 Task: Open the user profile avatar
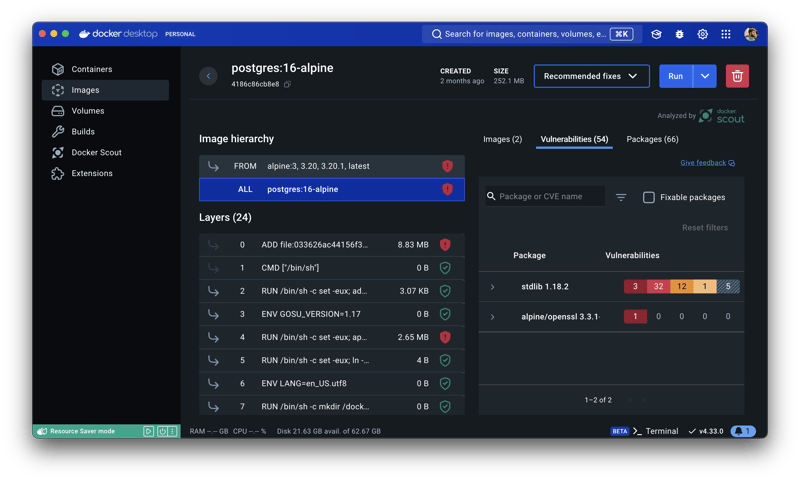pyautogui.click(x=751, y=34)
